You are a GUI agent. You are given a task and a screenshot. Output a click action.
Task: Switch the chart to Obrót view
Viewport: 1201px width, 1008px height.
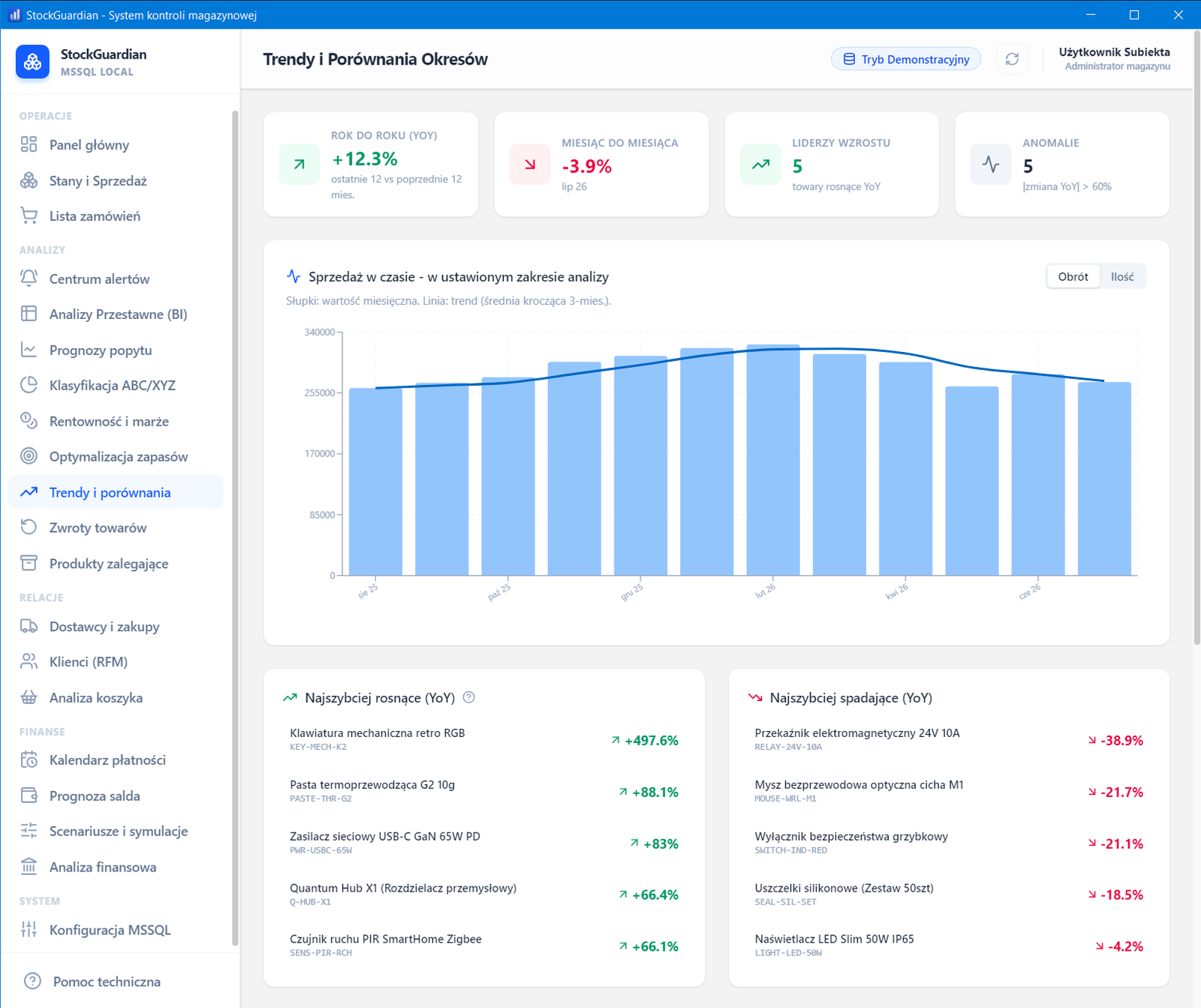coord(1073,277)
